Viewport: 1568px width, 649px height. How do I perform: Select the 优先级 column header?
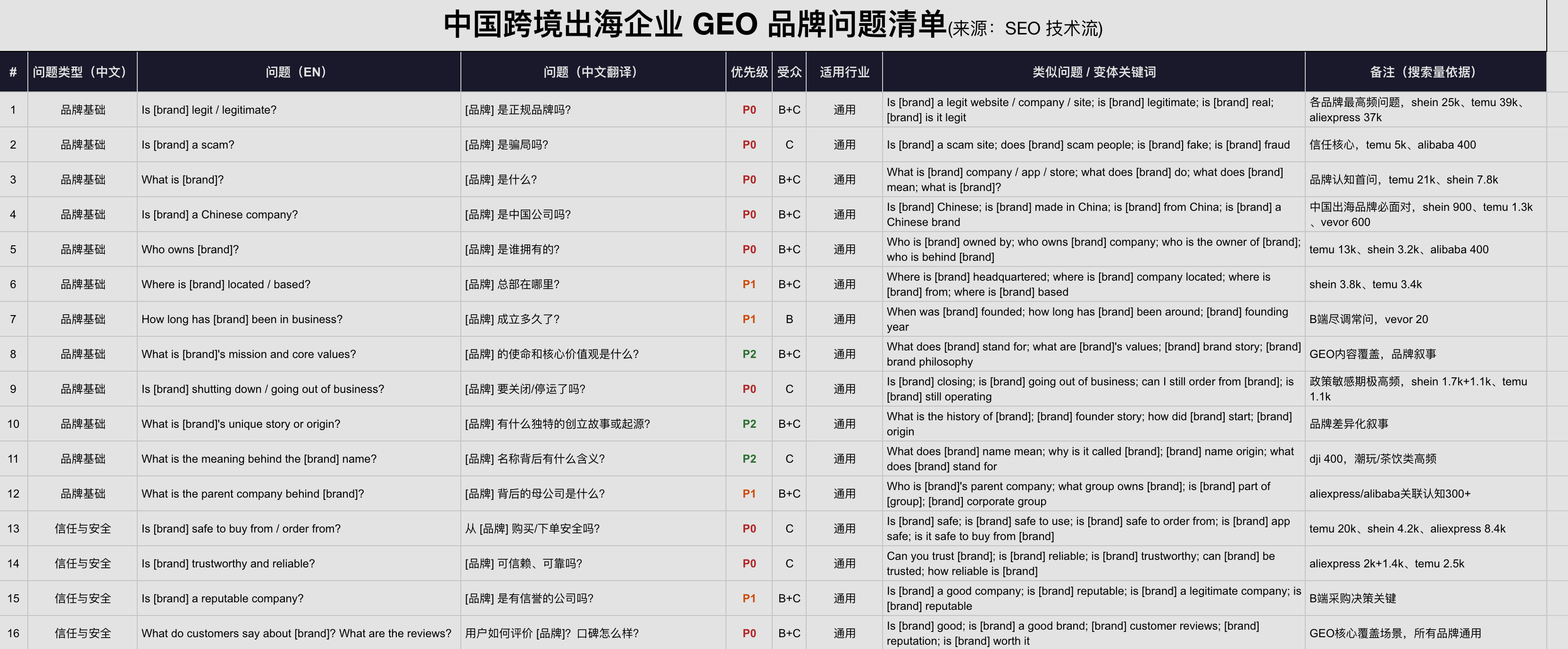(749, 72)
